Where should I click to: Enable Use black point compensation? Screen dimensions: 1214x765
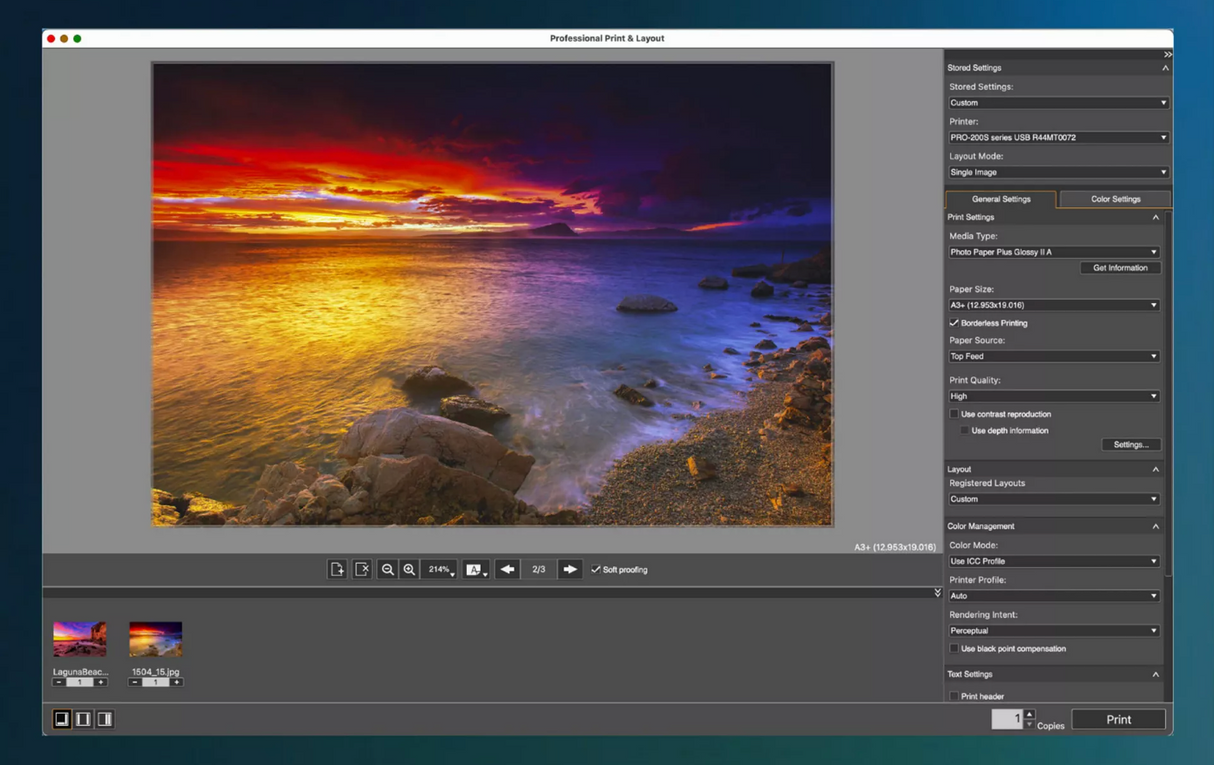954,649
